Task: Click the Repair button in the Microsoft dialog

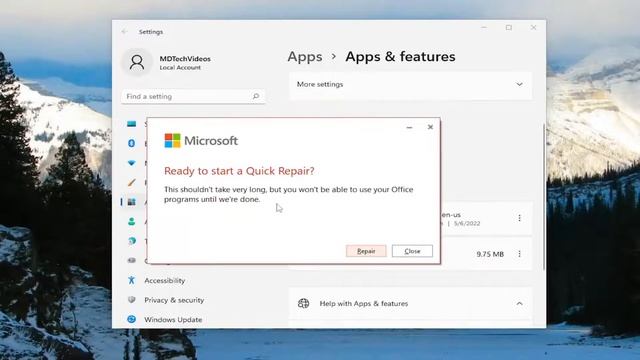Action: click(x=366, y=251)
